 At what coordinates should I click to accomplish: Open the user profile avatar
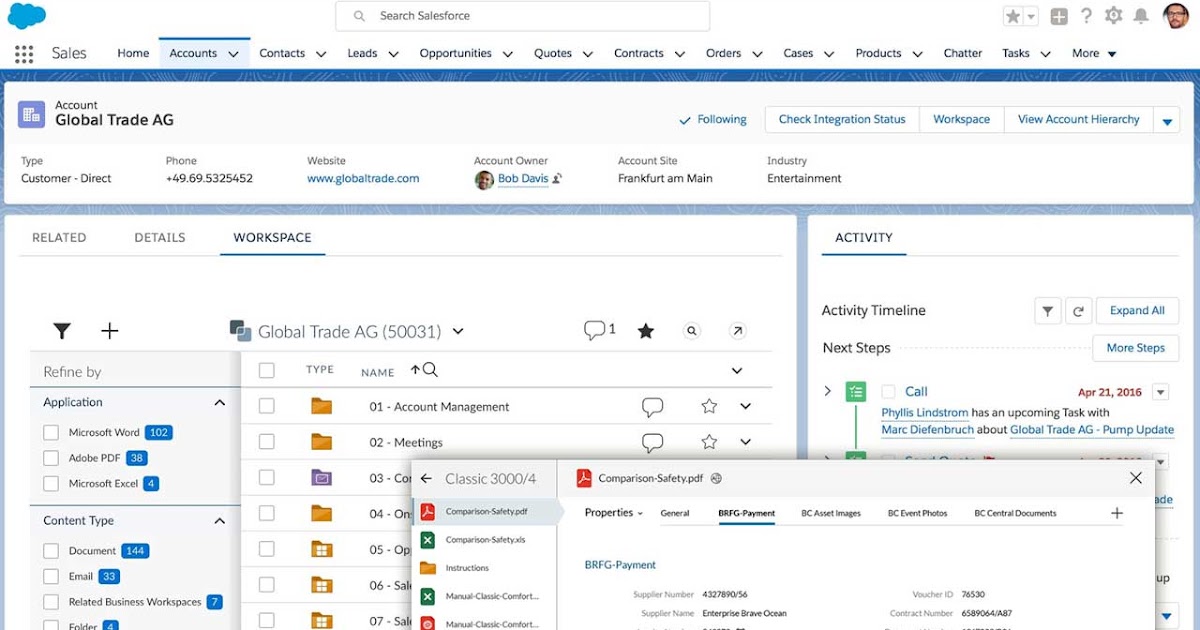[1176, 16]
